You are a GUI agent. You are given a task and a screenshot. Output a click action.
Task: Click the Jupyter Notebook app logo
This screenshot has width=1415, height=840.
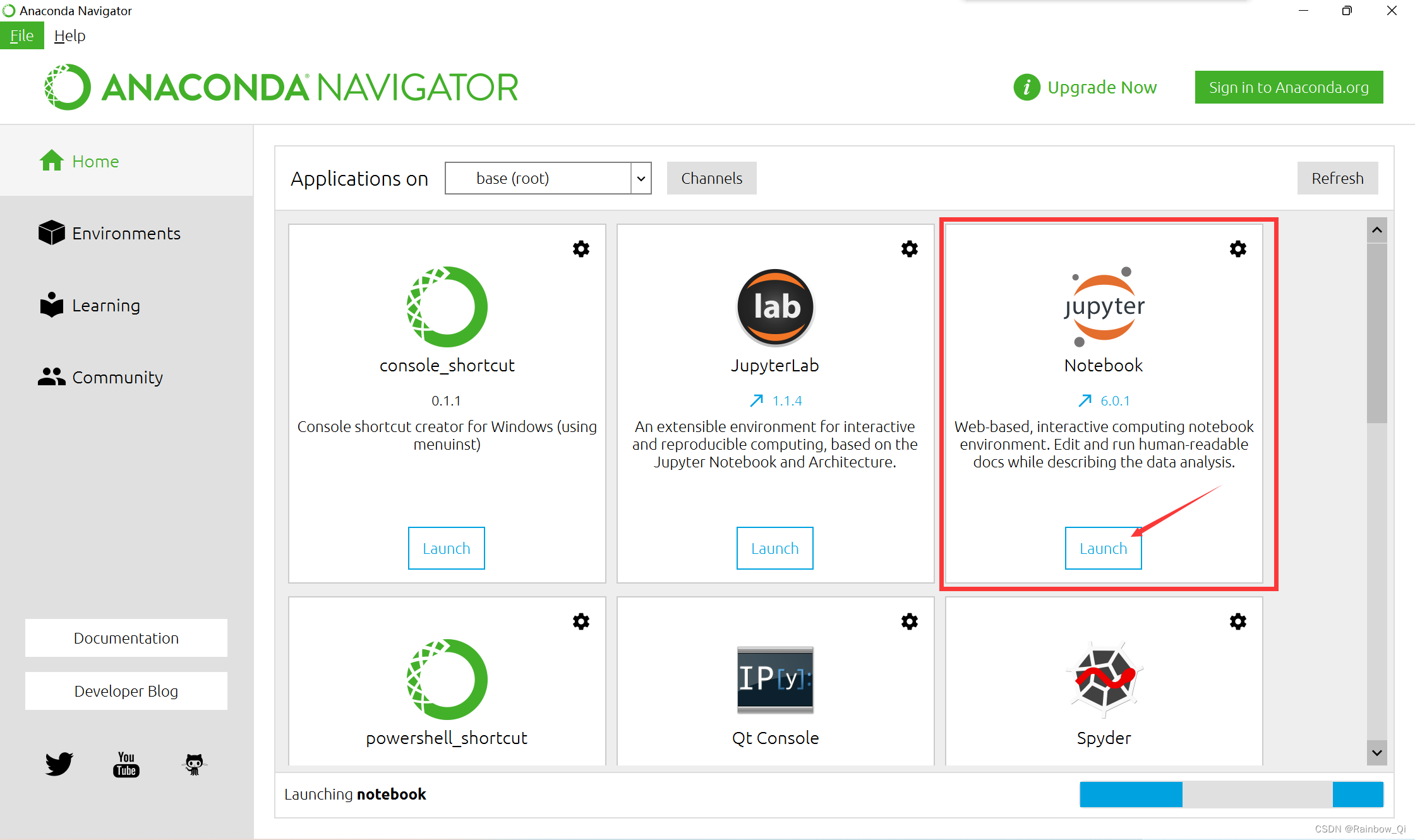(x=1104, y=306)
